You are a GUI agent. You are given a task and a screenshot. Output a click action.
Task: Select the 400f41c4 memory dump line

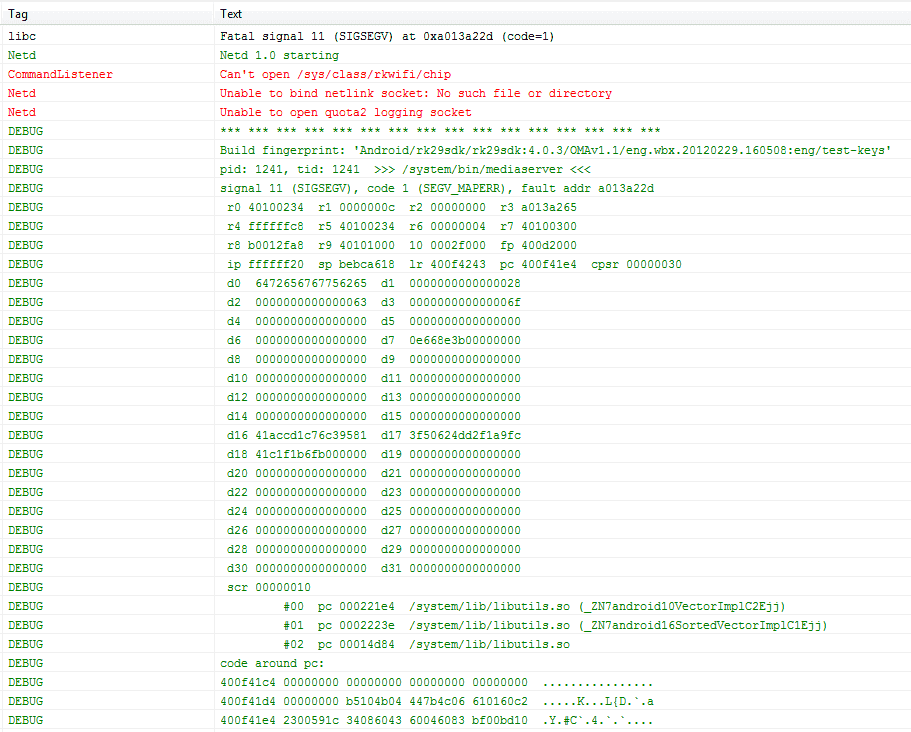coord(456,682)
